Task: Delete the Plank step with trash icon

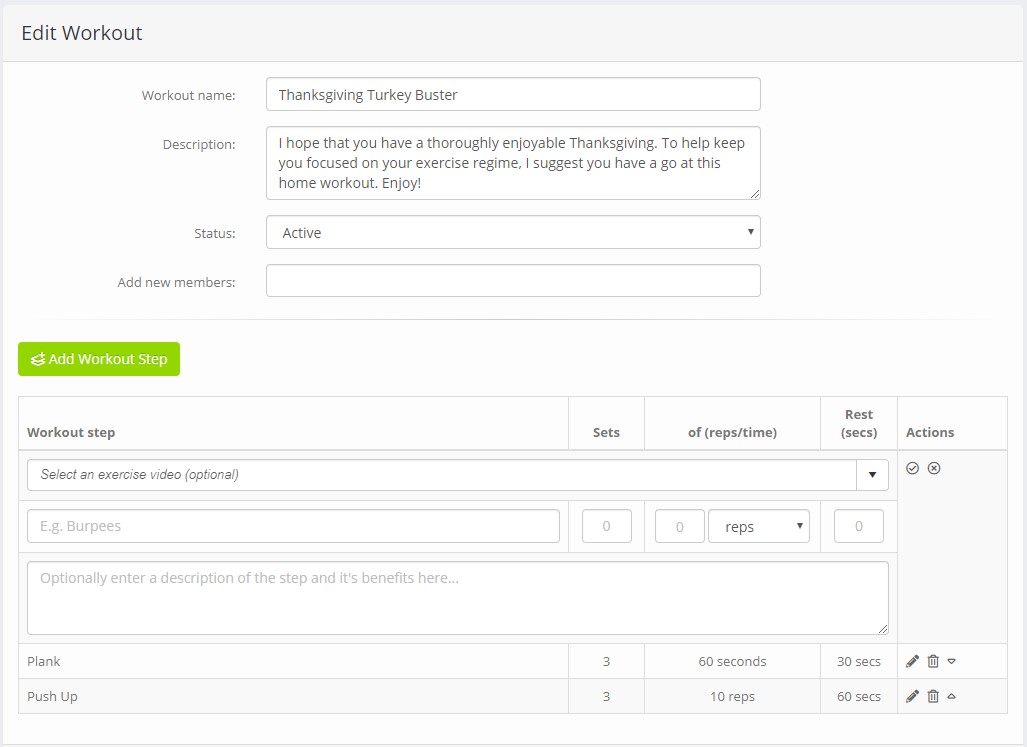Action: 933,661
